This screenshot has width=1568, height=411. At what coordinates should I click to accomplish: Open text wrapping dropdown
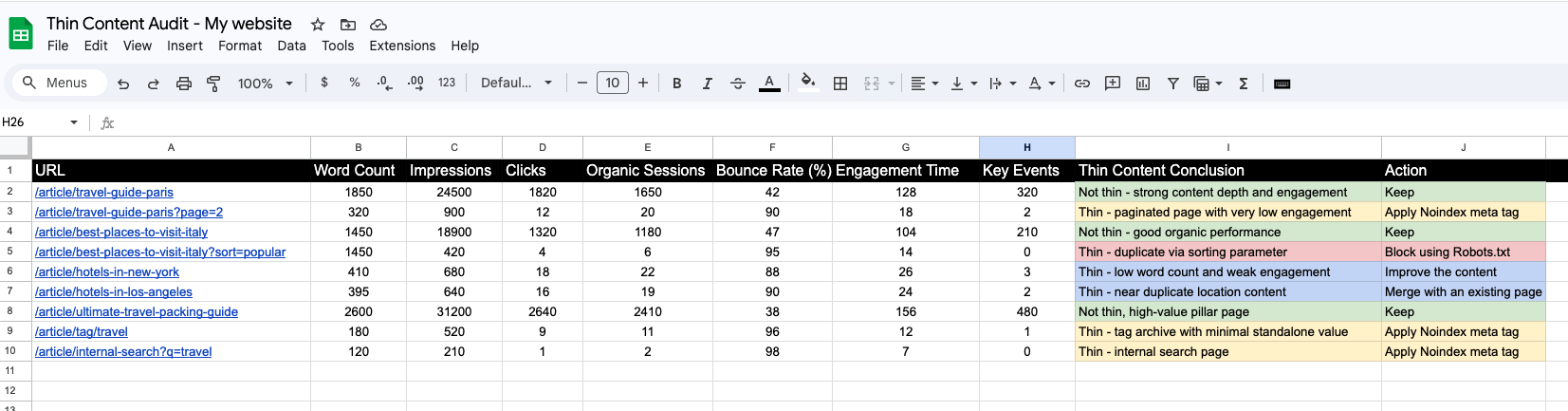1003,84
